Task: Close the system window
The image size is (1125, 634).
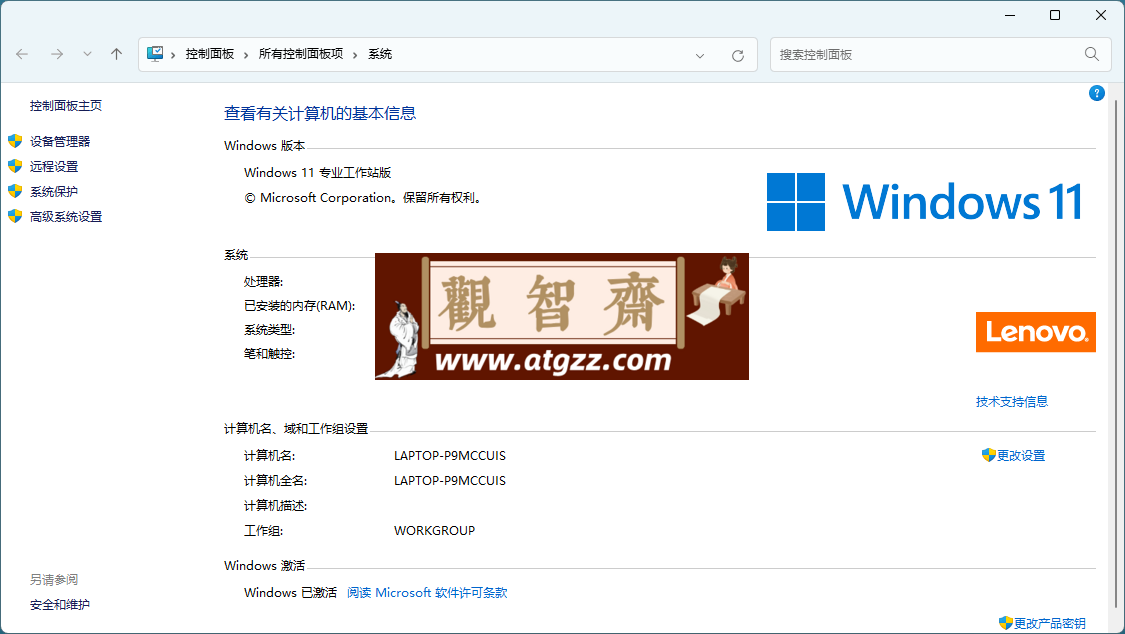Action: click(x=1101, y=15)
